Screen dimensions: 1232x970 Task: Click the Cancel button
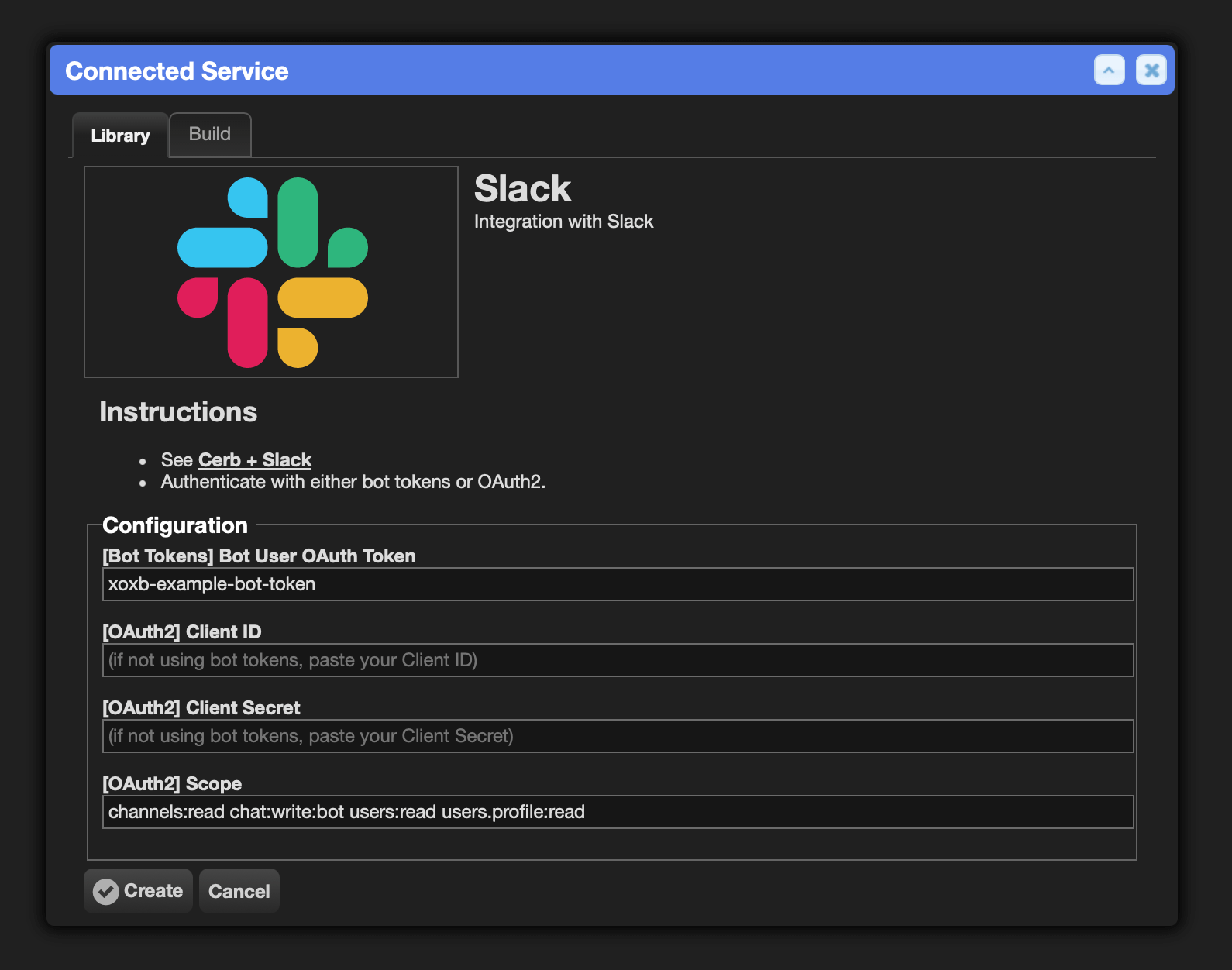[239, 891]
